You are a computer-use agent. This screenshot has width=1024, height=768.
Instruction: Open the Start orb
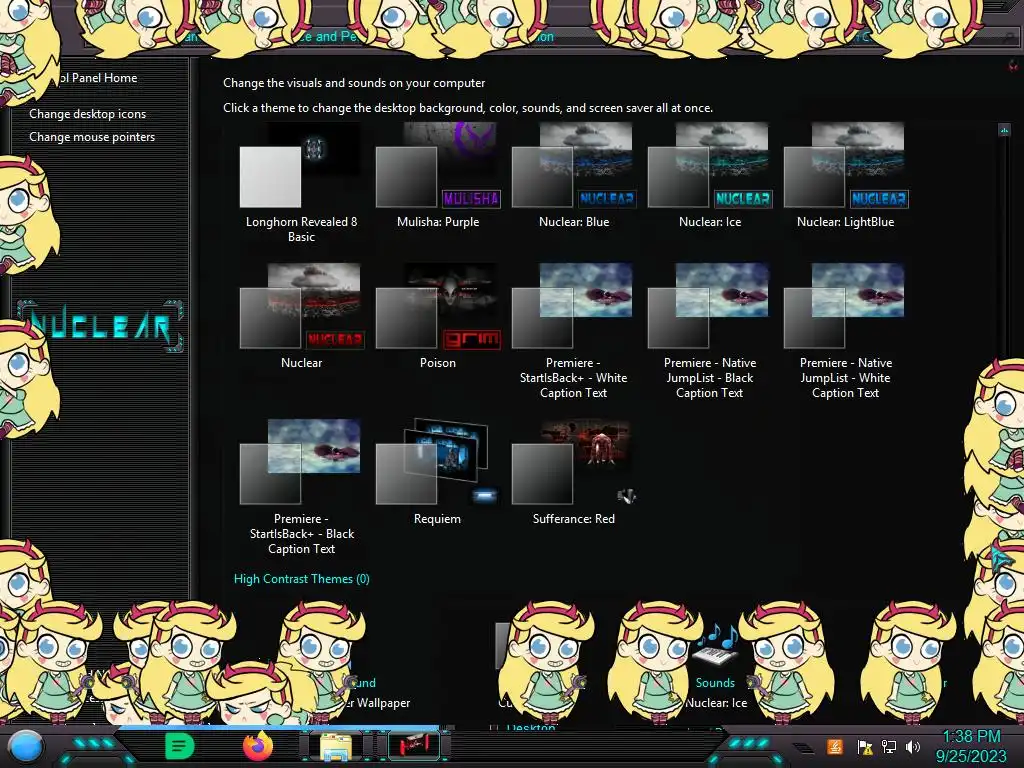click(x=26, y=747)
